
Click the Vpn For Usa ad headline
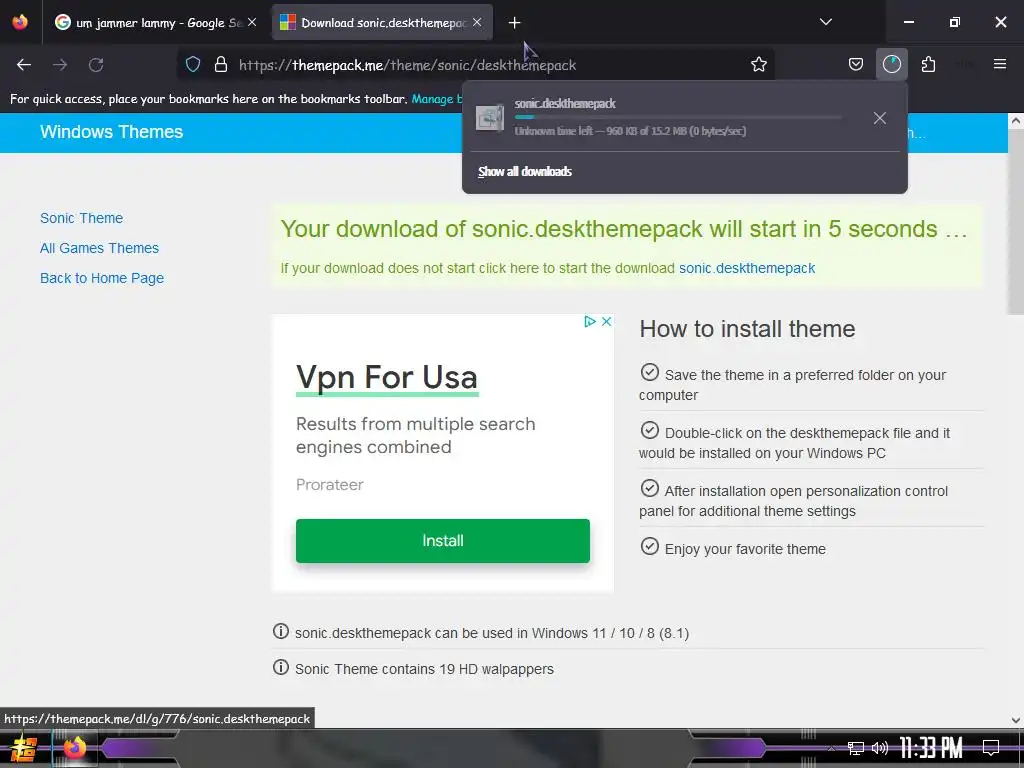(x=387, y=377)
